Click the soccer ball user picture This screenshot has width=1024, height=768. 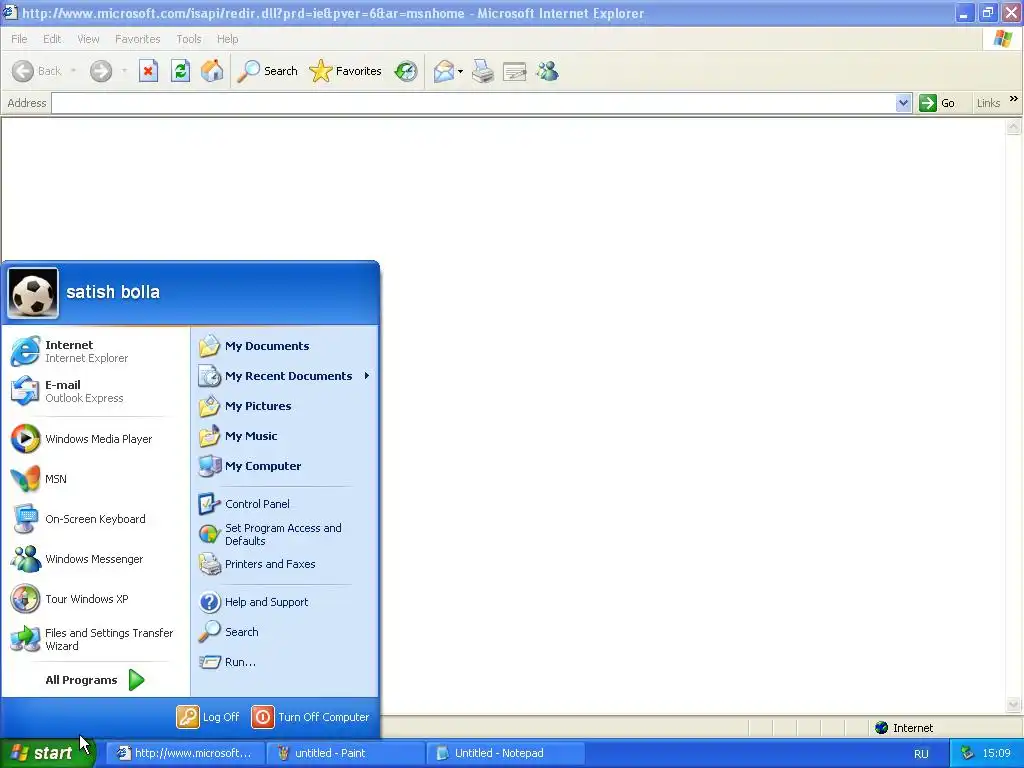(33, 293)
